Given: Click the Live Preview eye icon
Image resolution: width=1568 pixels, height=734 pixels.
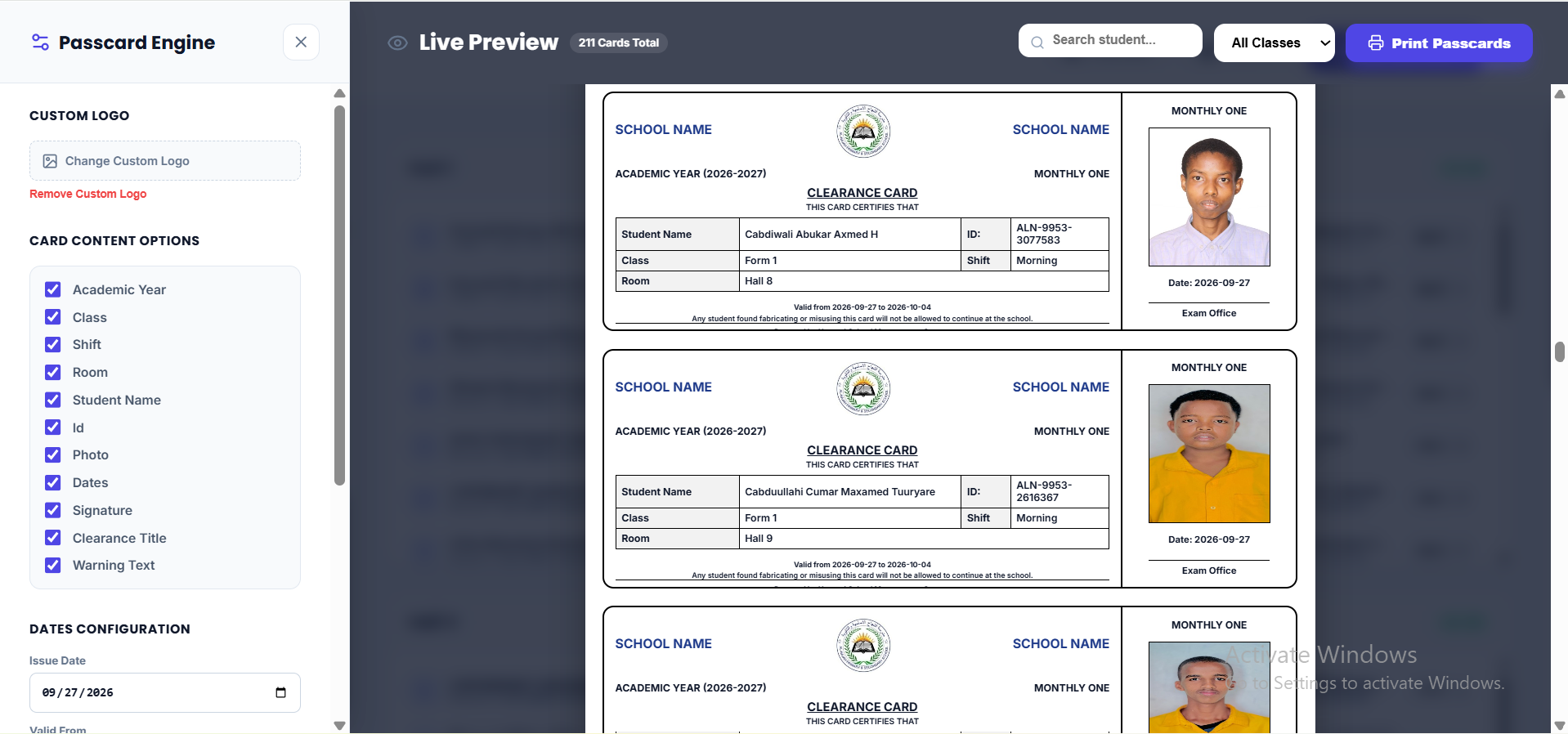Looking at the screenshot, I should tap(397, 43).
